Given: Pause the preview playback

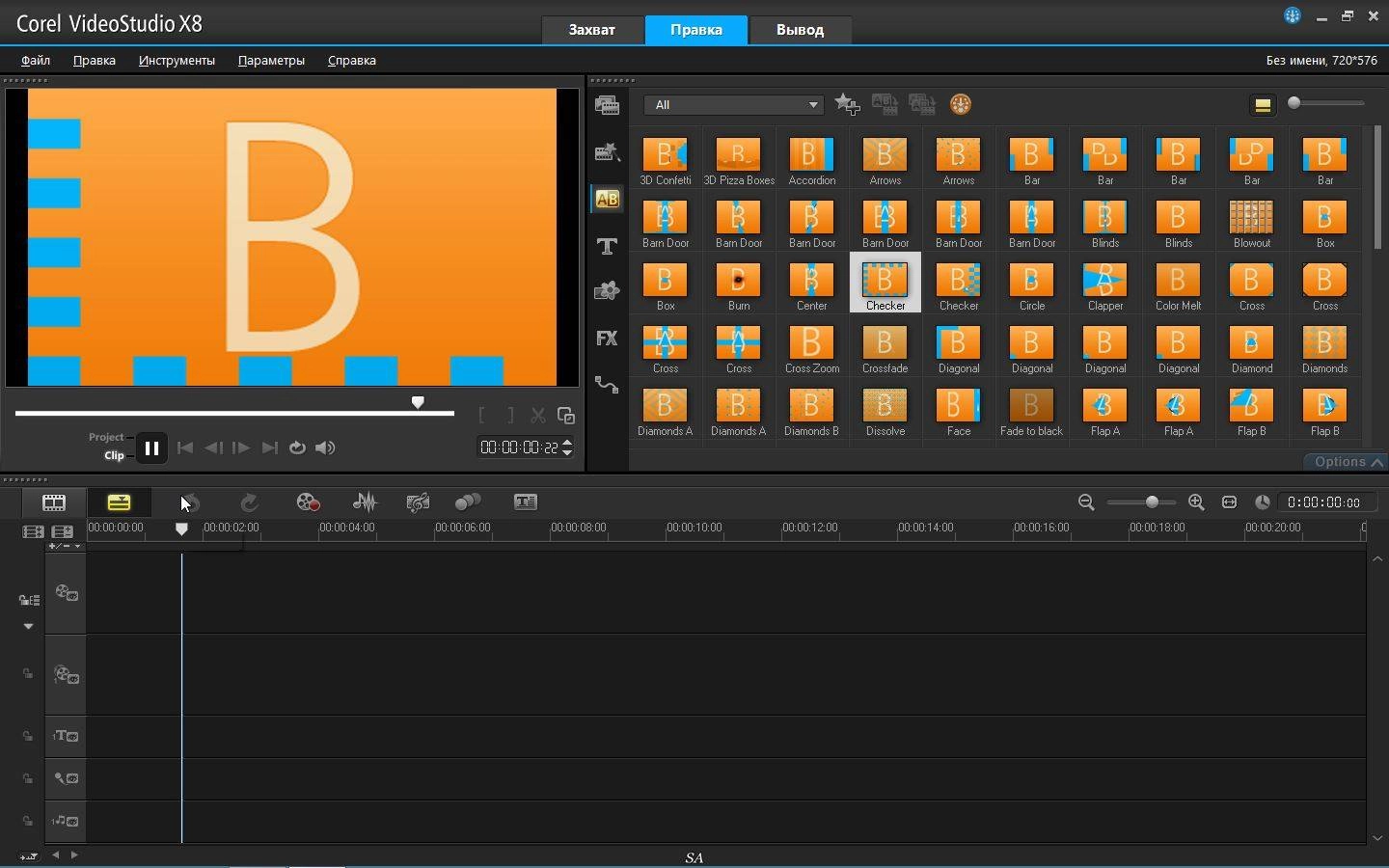Looking at the screenshot, I should tap(151, 448).
